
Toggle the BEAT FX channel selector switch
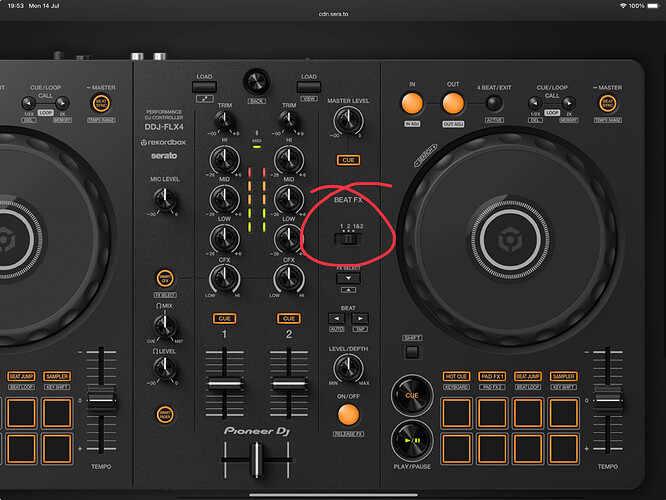[348, 239]
